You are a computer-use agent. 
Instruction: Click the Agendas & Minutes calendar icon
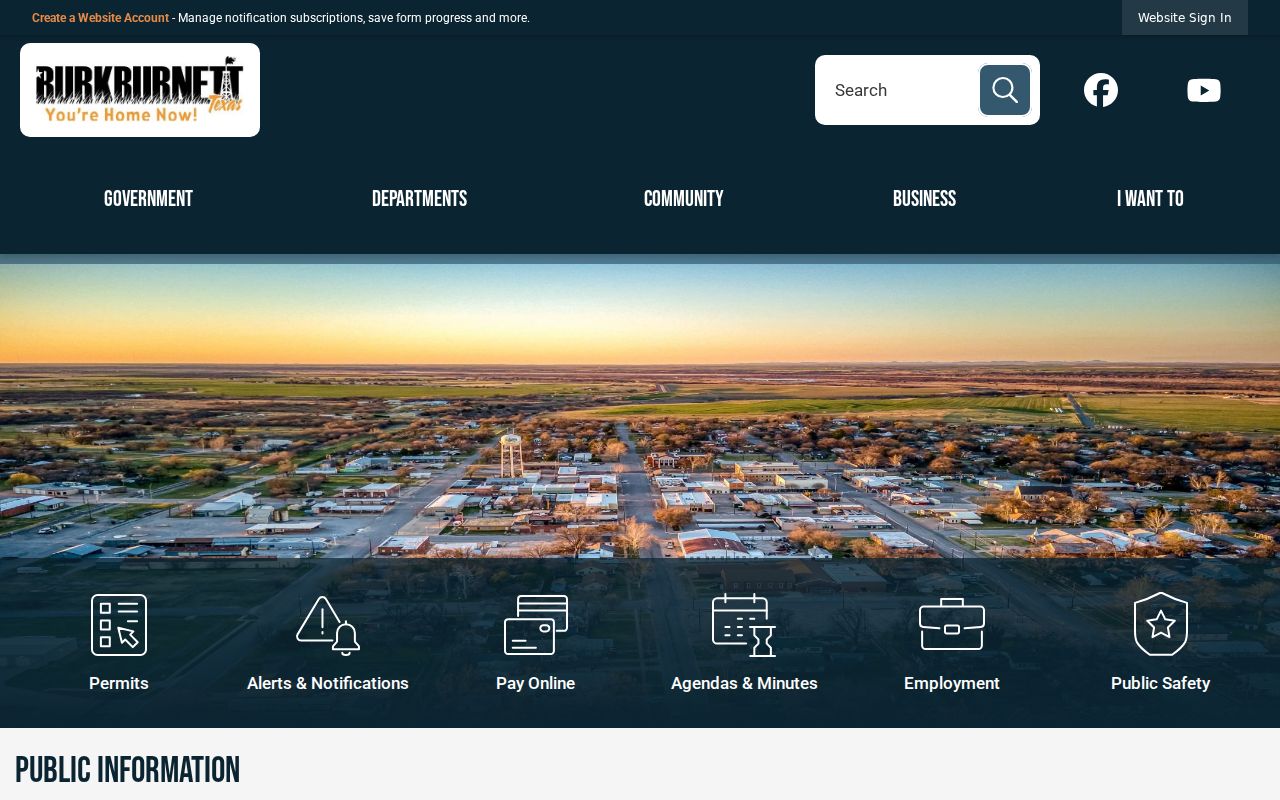pos(744,625)
